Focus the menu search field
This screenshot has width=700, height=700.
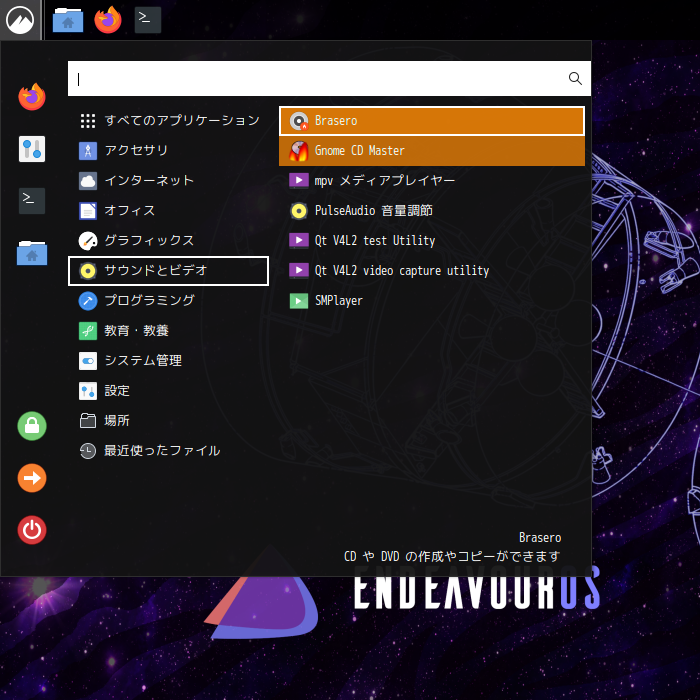(329, 79)
